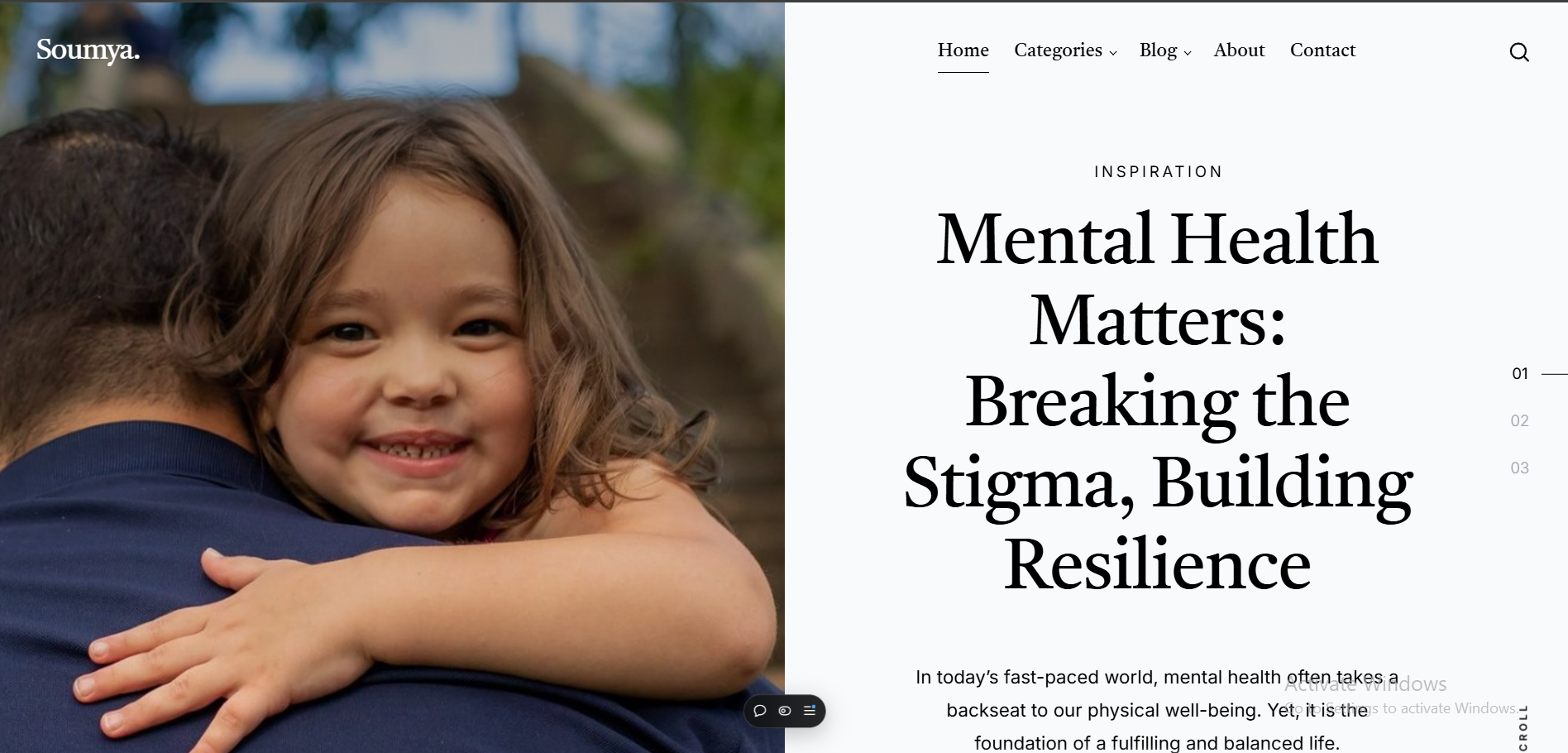This screenshot has width=1568, height=753.
Task: Open the About page link
Action: (1239, 50)
